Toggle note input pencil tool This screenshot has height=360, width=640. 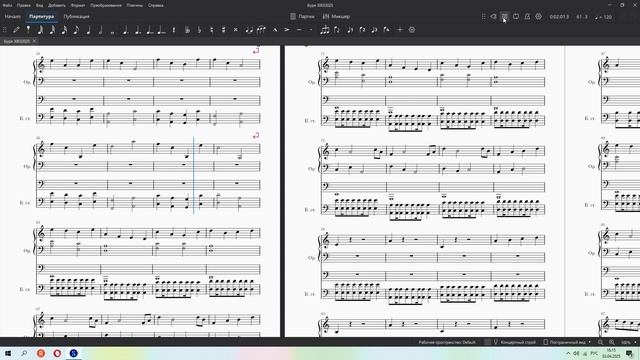click(16, 29)
